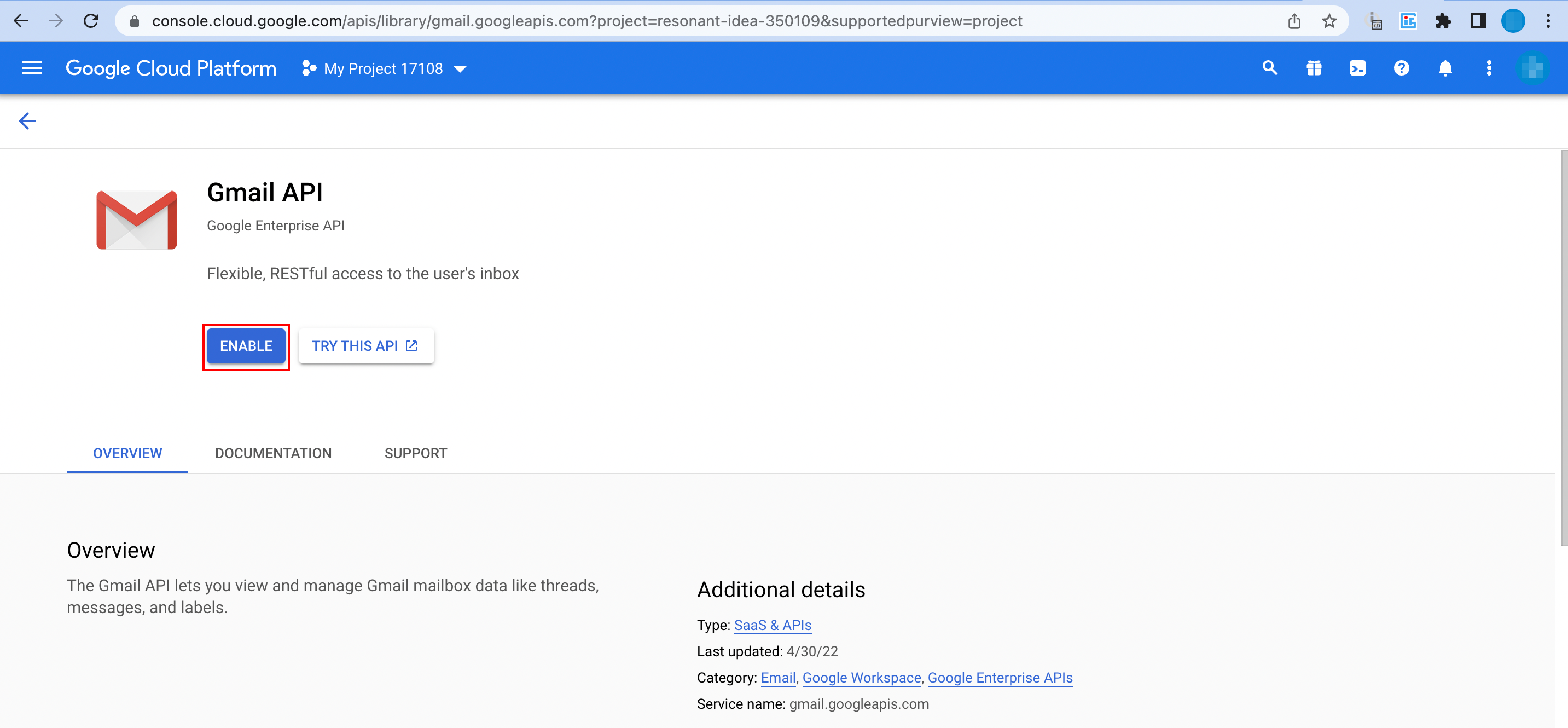This screenshot has width=1568, height=728.
Task: Click the browser back navigation arrow
Action: [x=20, y=20]
